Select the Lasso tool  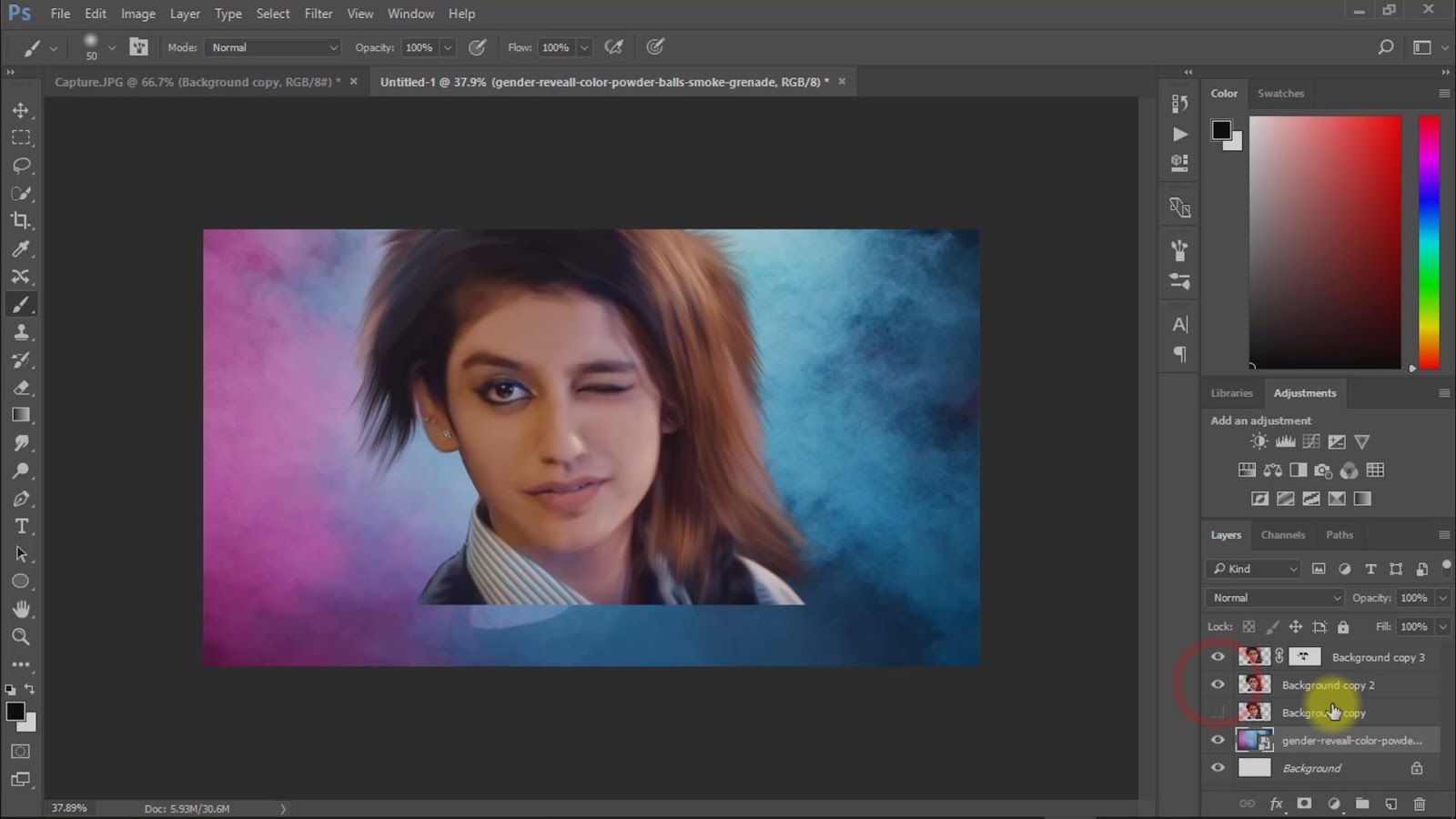(22, 166)
